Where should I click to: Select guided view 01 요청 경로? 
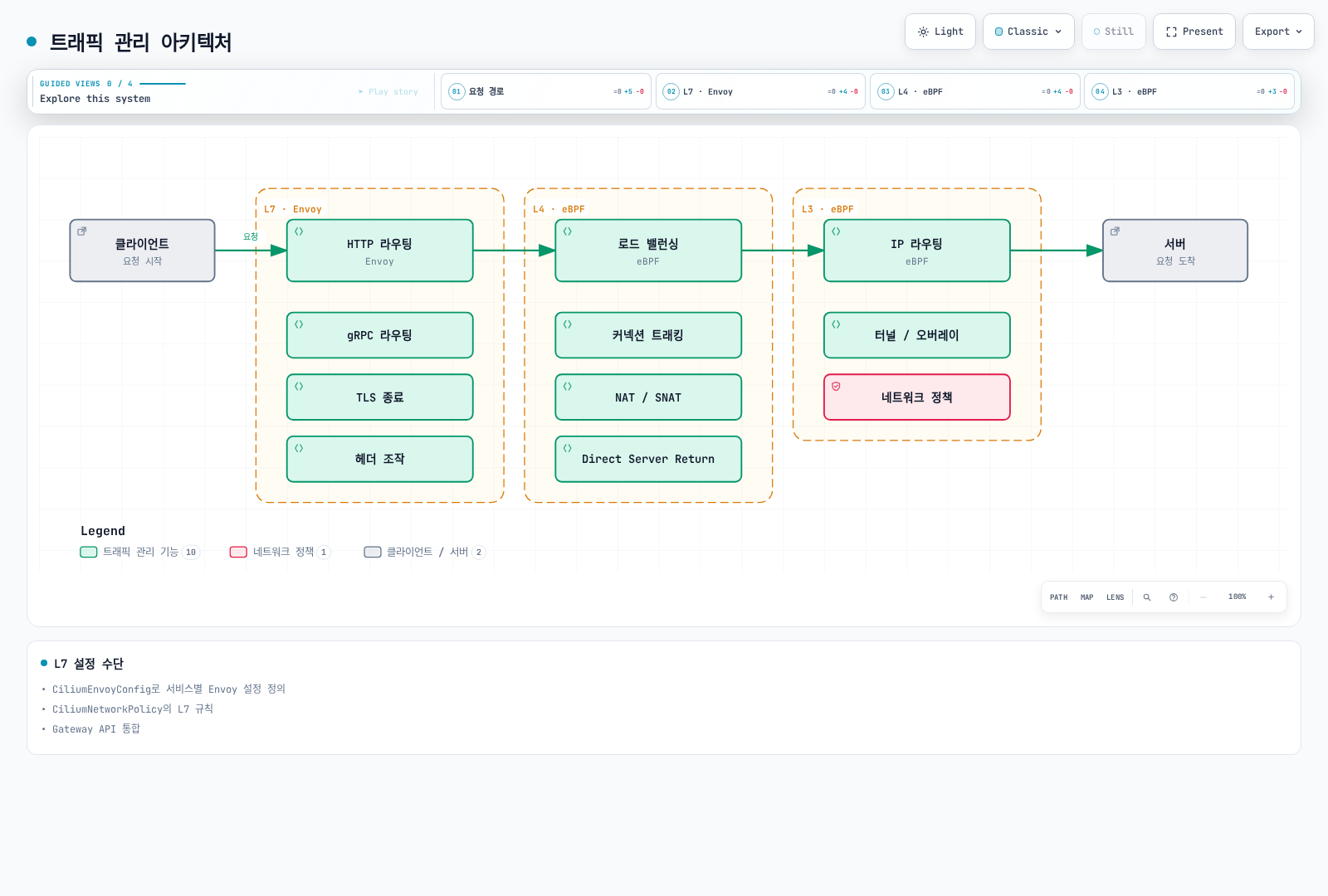pyautogui.click(x=546, y=91)
